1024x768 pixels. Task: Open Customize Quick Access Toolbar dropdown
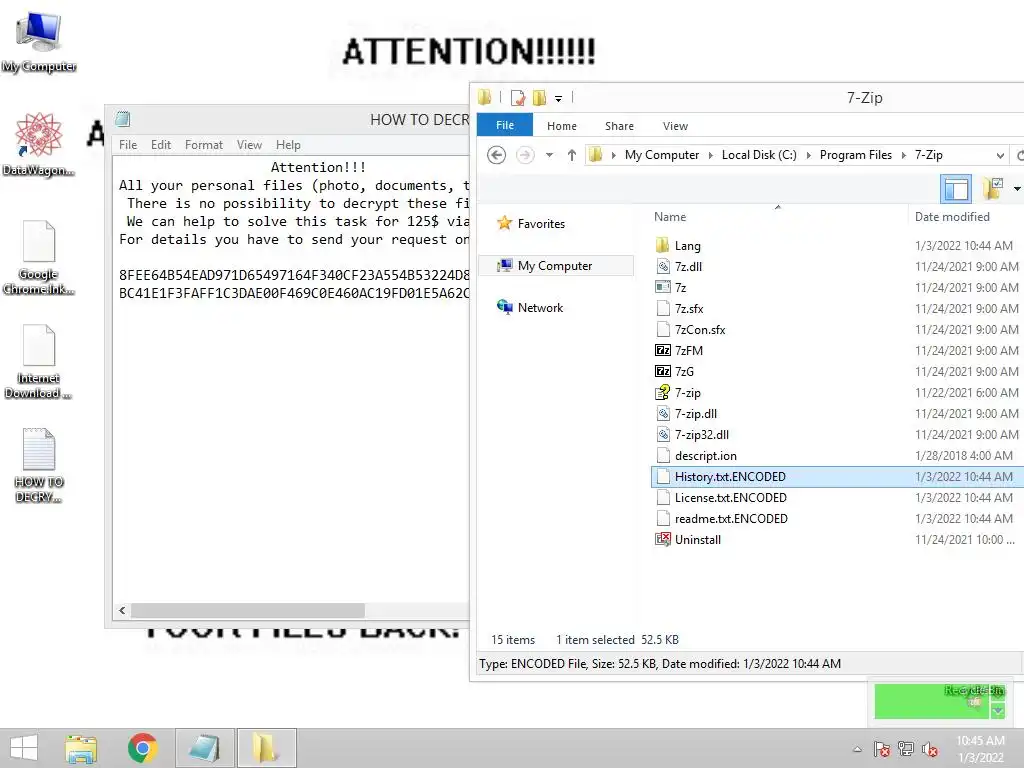pyautogui.click(x=558, y=99)
